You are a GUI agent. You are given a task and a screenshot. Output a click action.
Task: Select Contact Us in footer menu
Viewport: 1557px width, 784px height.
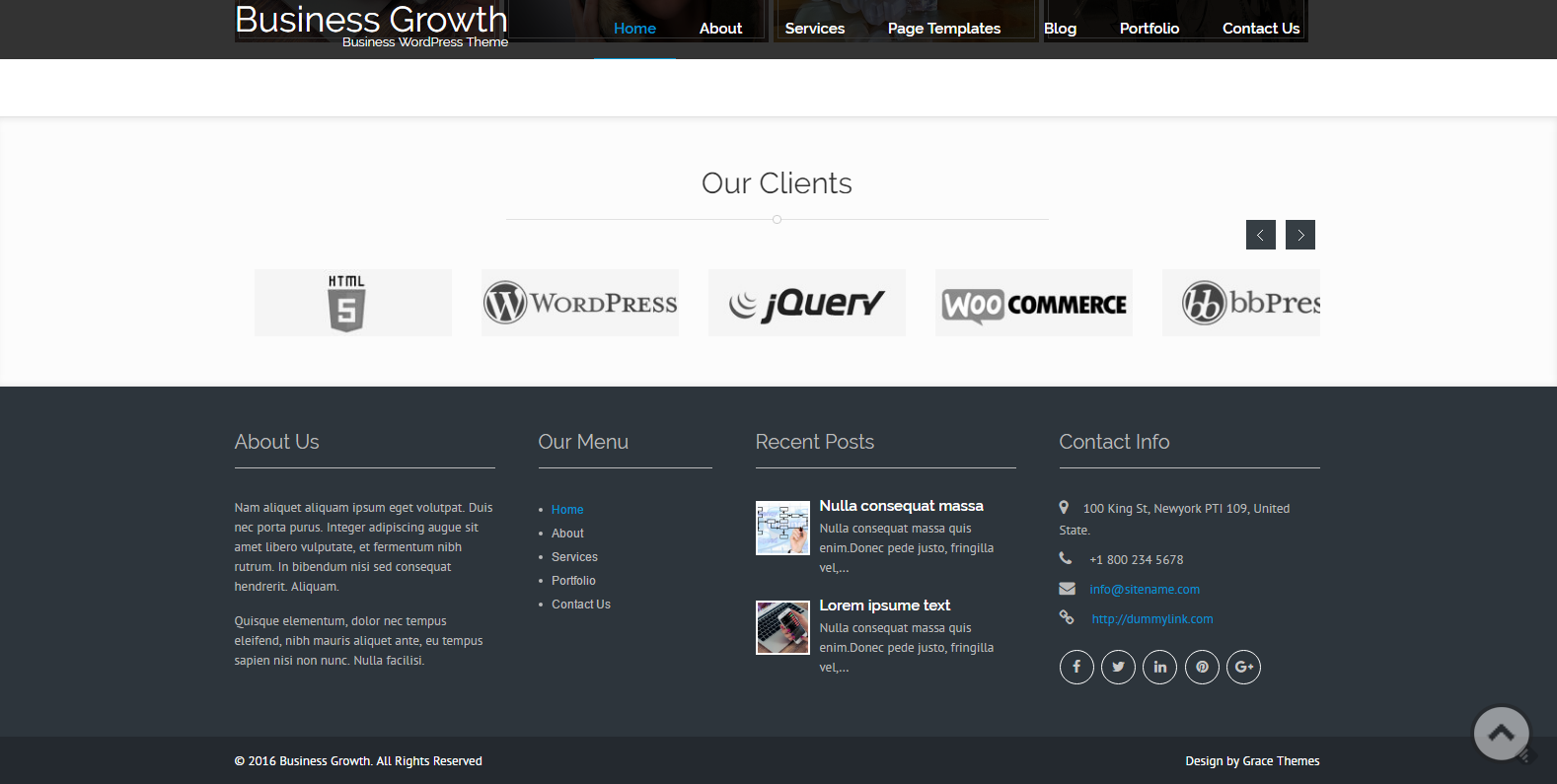(x=581, y=605)
